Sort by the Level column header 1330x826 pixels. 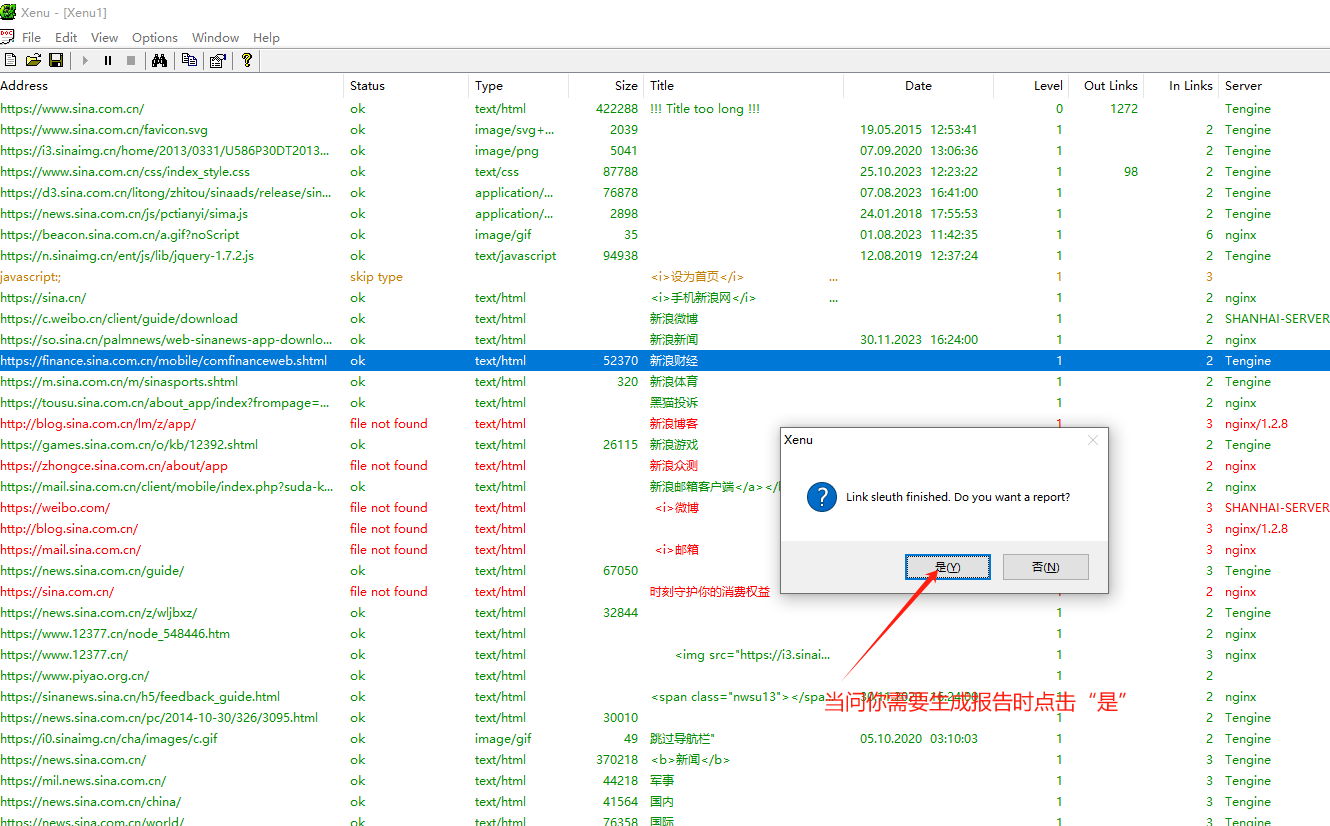click(x=1030, y=86)
